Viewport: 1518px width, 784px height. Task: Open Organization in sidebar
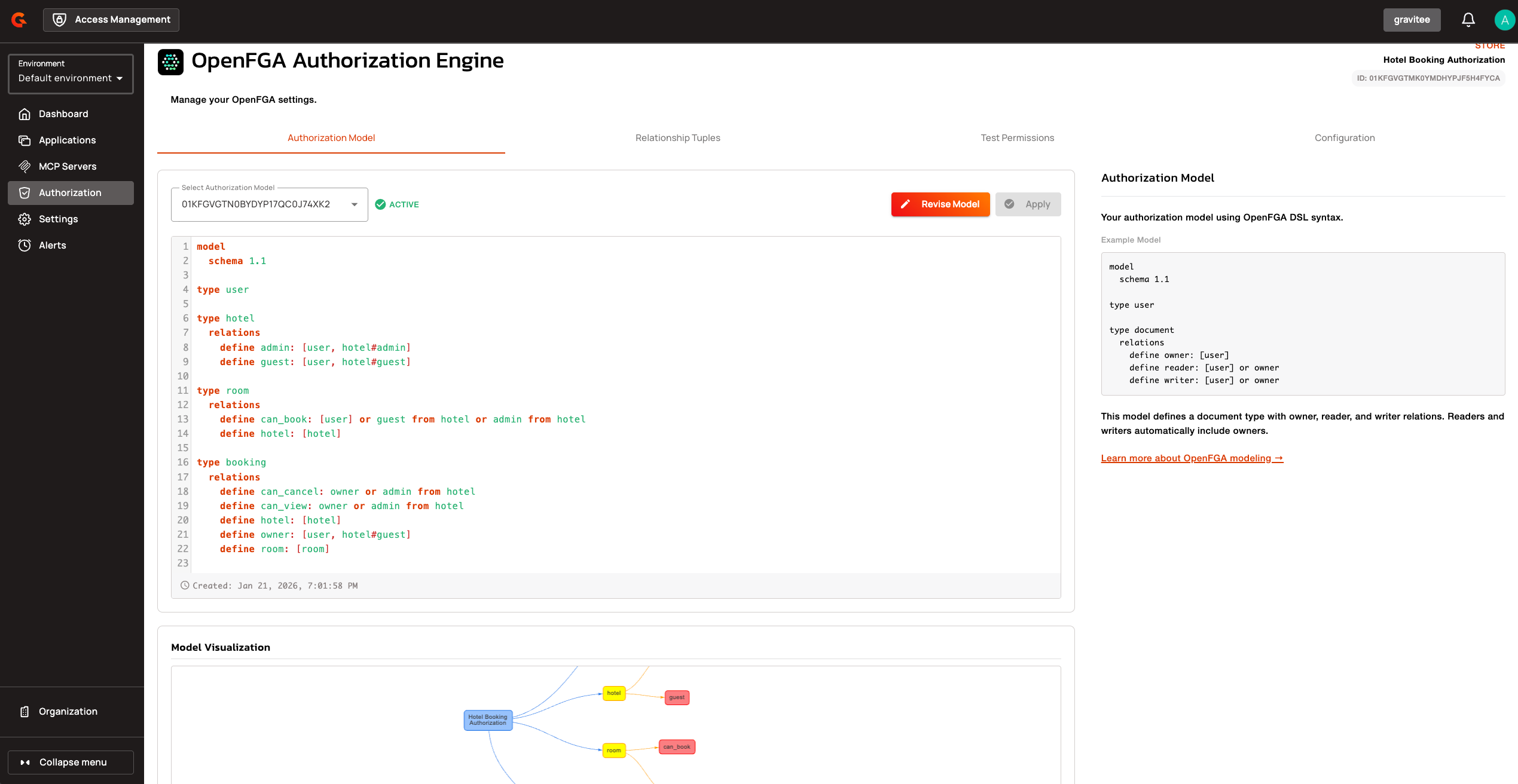[x=68, y=712]
